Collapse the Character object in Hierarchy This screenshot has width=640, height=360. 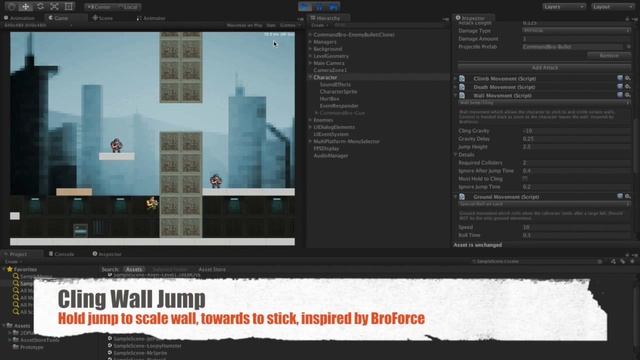click(x=310, y=77)
